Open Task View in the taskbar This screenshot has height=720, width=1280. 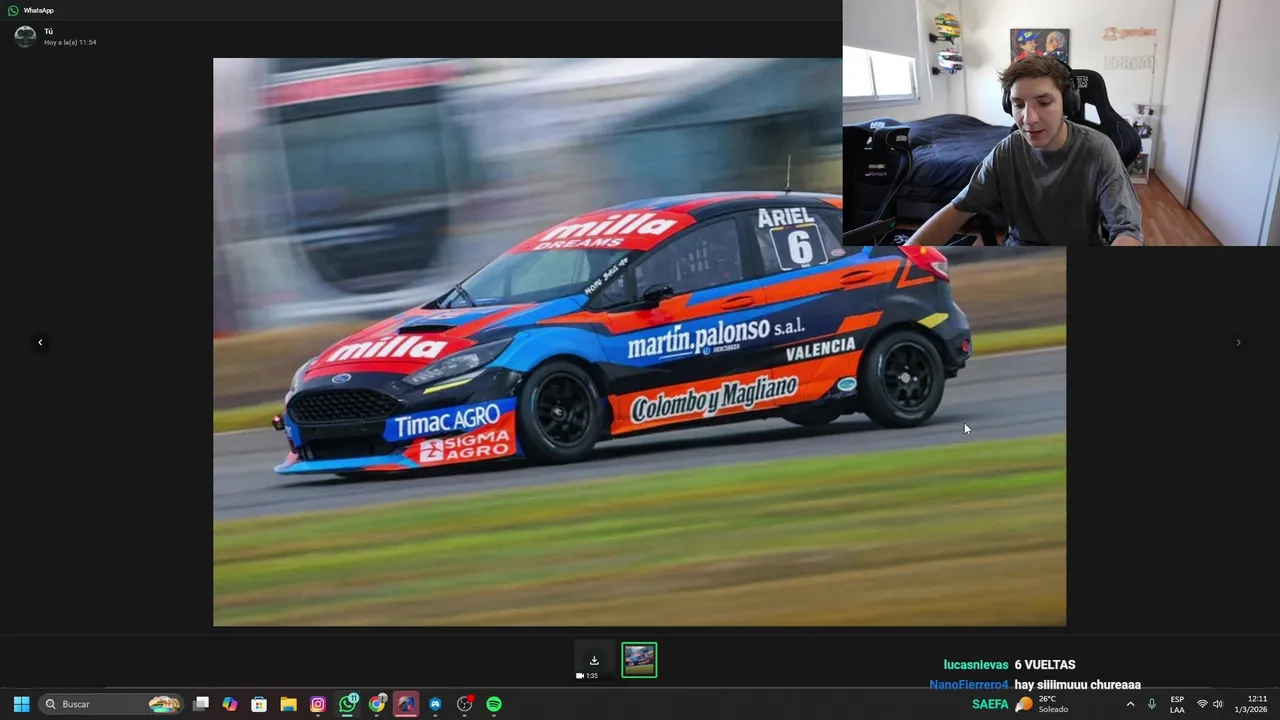coord(201,704)
